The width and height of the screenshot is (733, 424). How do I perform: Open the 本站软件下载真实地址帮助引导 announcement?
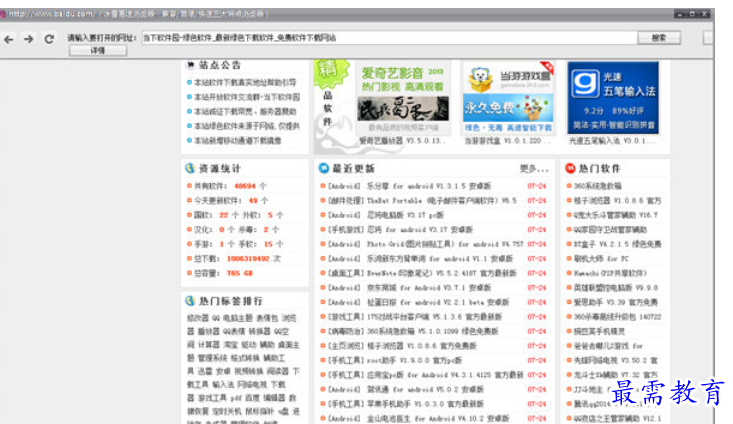(245, 83)
